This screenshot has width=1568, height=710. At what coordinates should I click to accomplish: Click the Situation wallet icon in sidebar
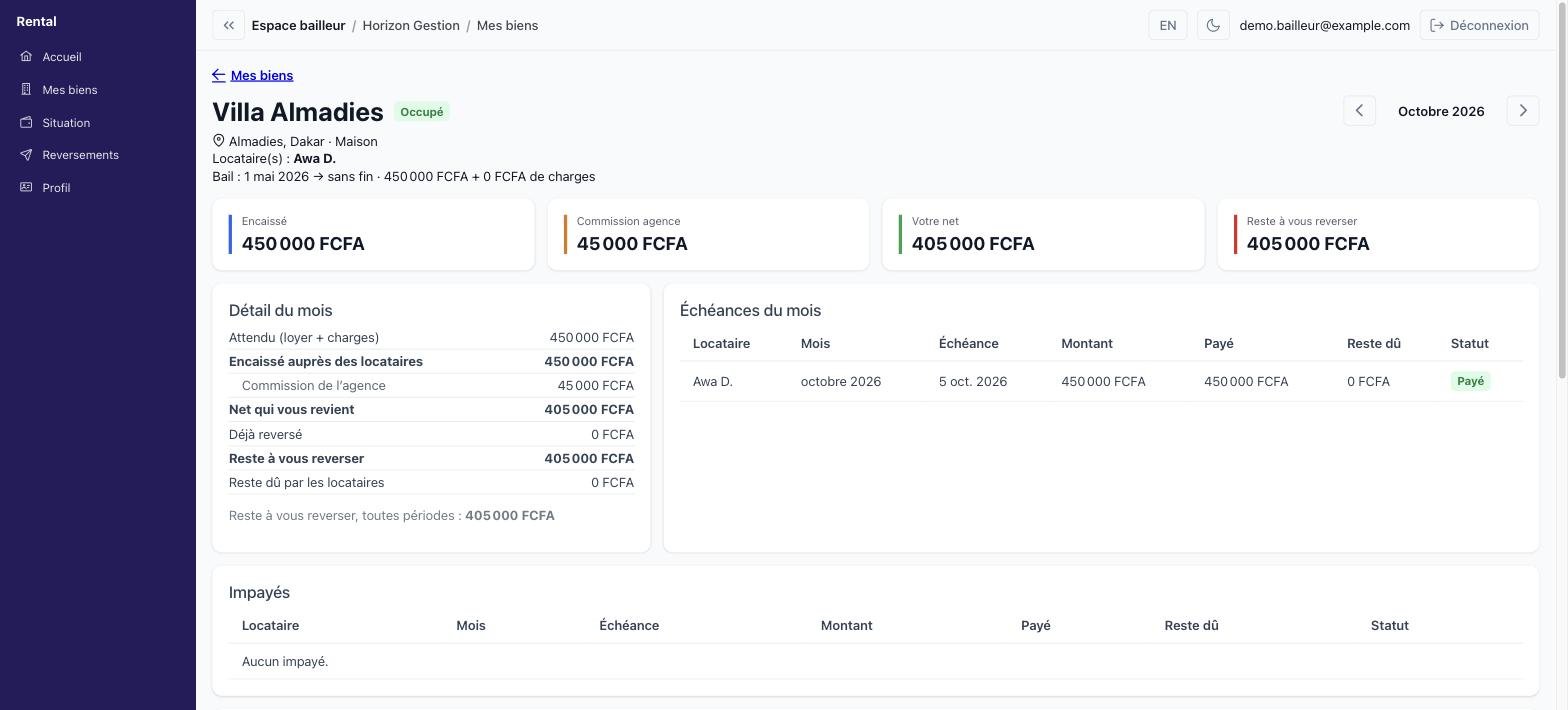tap(26, 123)
